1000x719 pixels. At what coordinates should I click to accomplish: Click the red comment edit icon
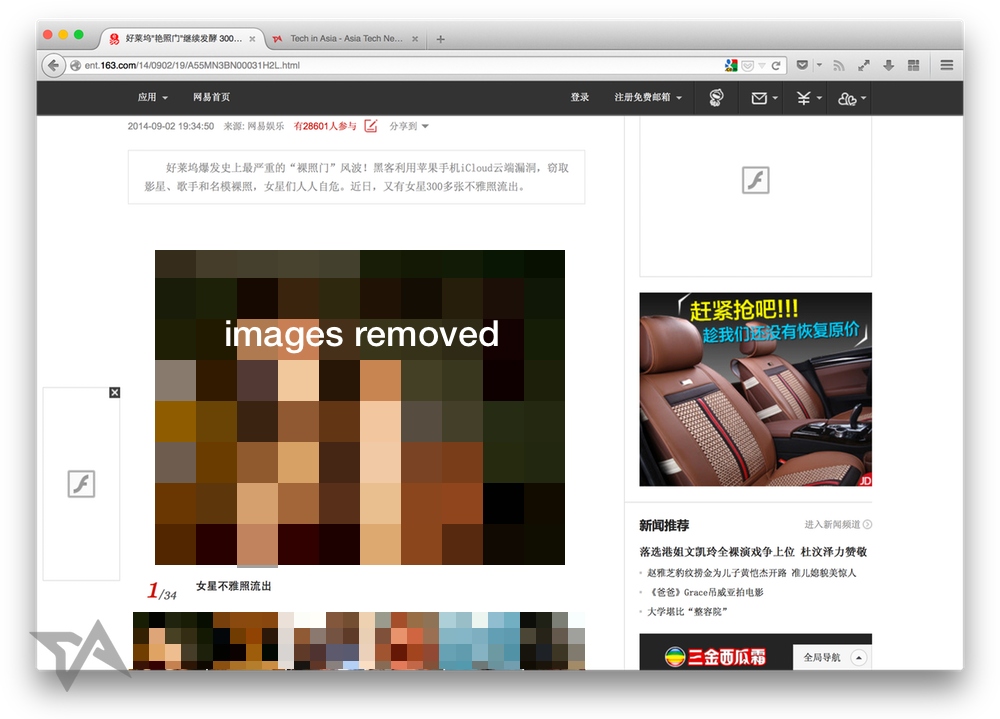(371, 126)
